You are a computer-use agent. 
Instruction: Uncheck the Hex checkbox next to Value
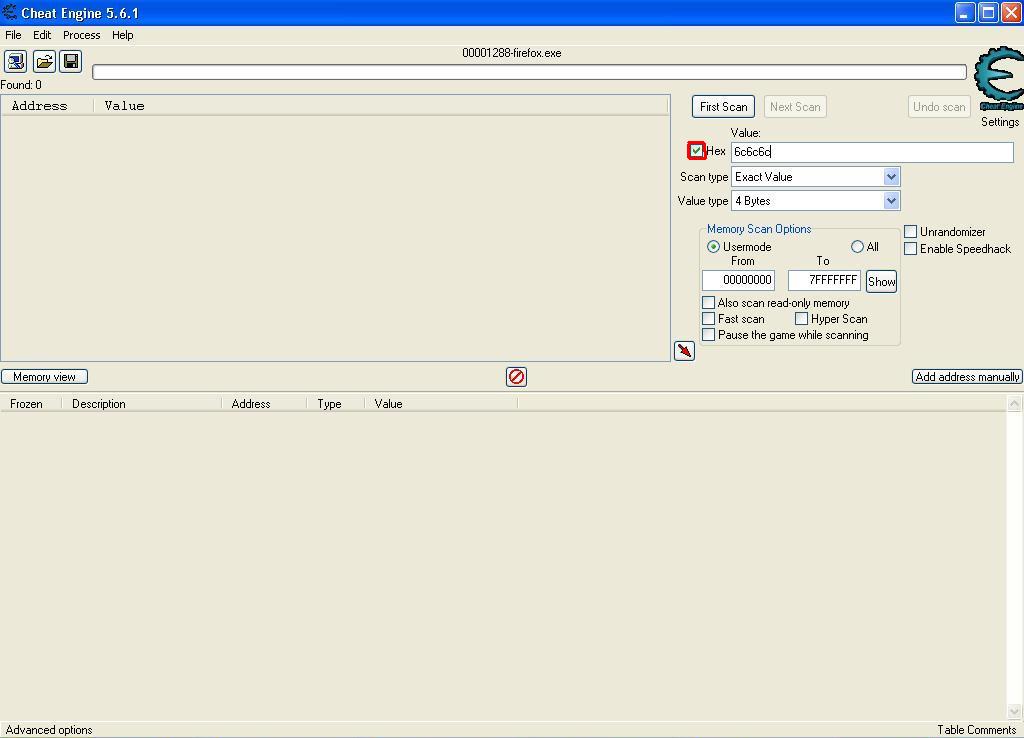tap(697, 151)
